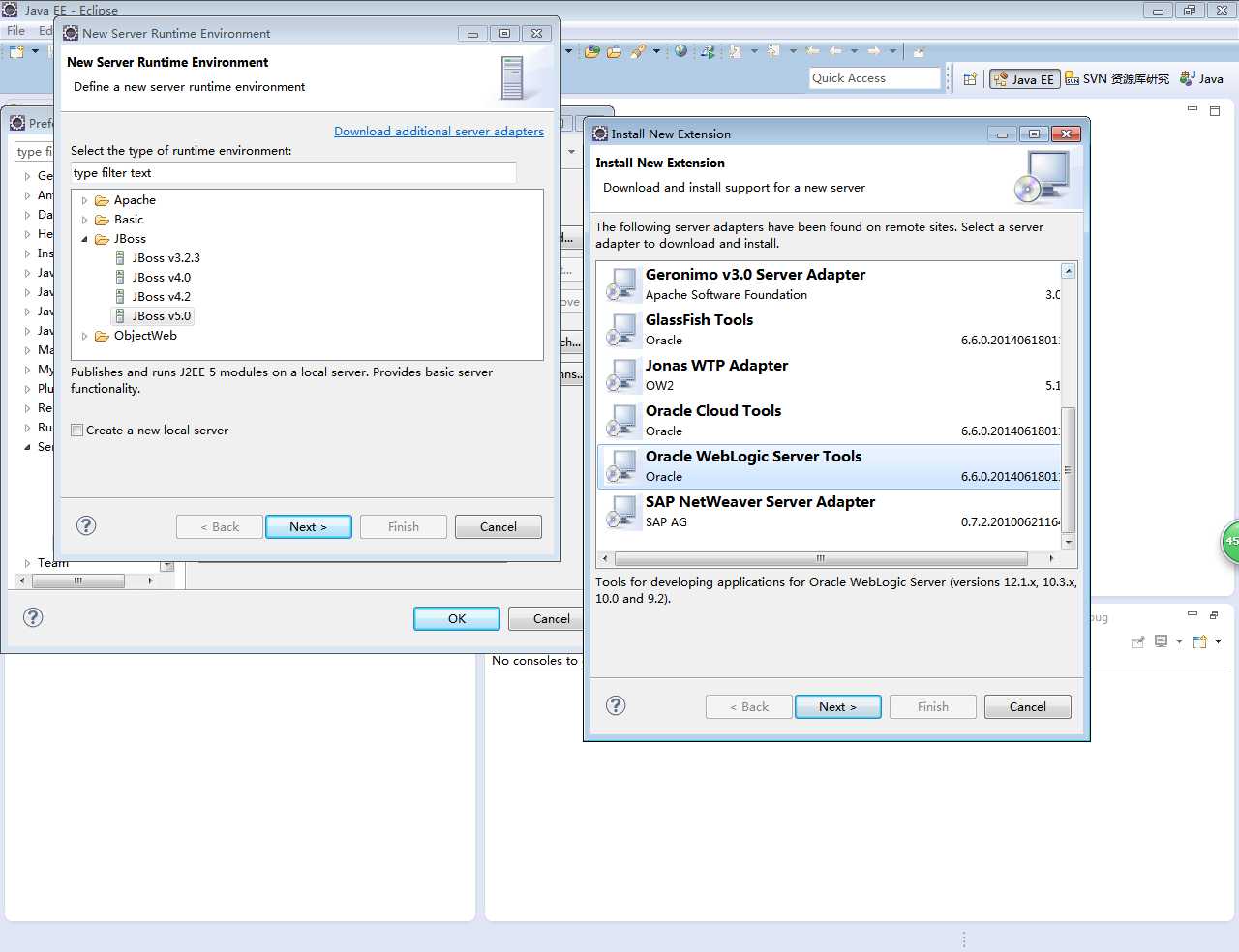
Task: Click the Search flashlight toolbar icon
Action: [638, 51]
